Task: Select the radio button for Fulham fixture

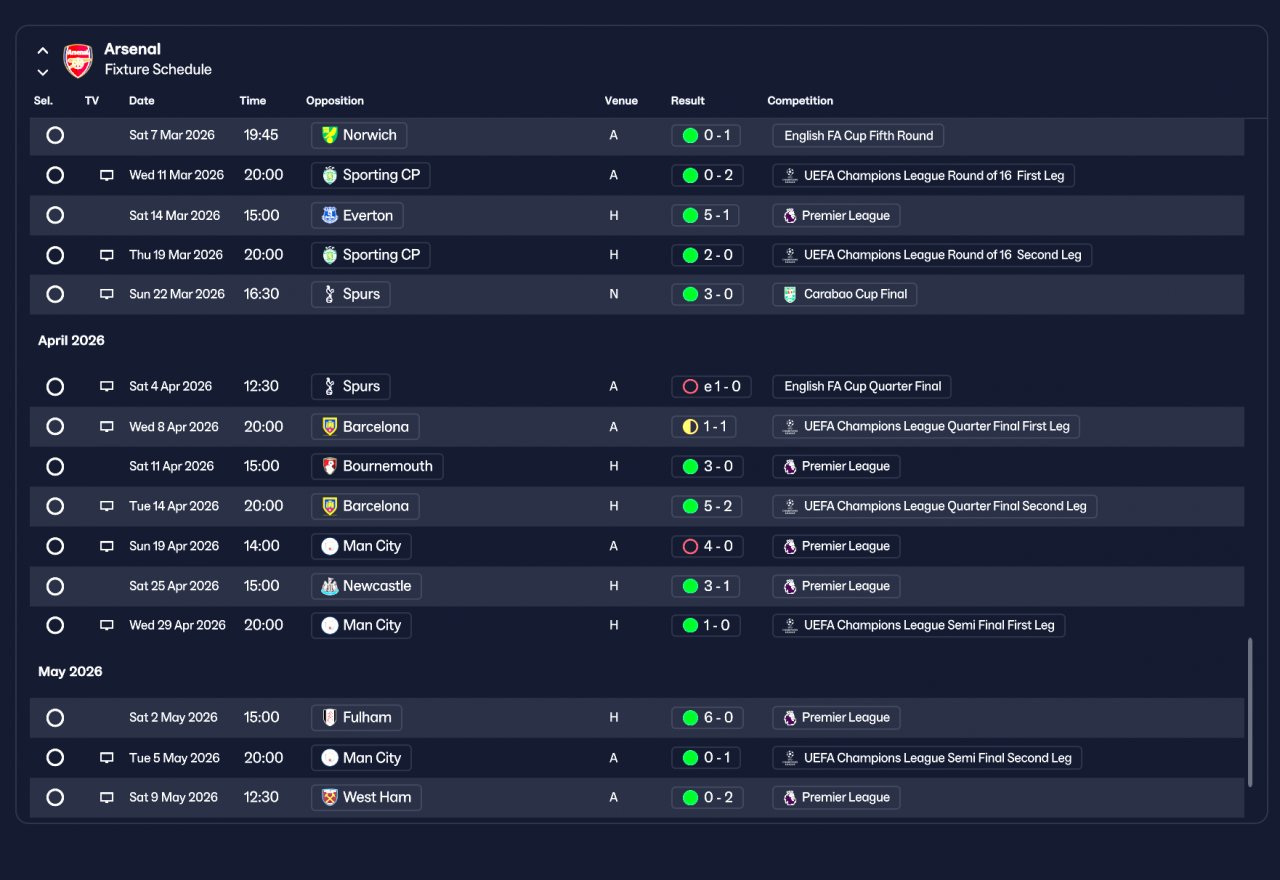Action: click(x=55, y=718)
